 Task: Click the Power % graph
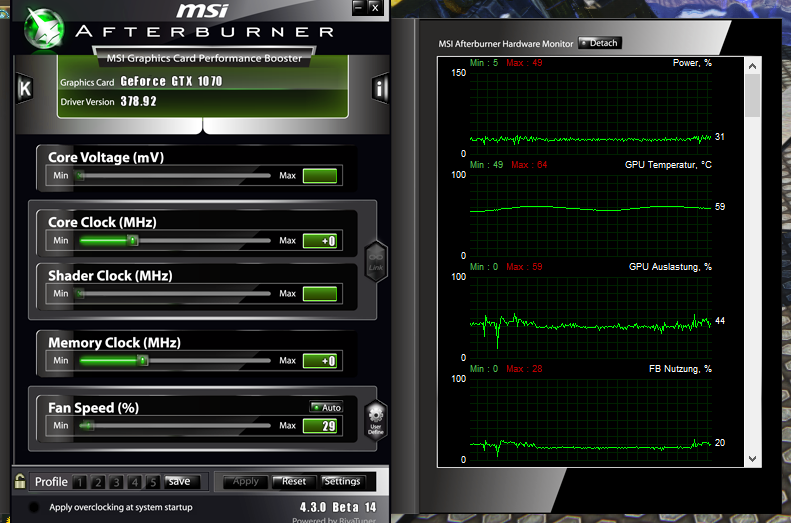click(x=590, y=113)
